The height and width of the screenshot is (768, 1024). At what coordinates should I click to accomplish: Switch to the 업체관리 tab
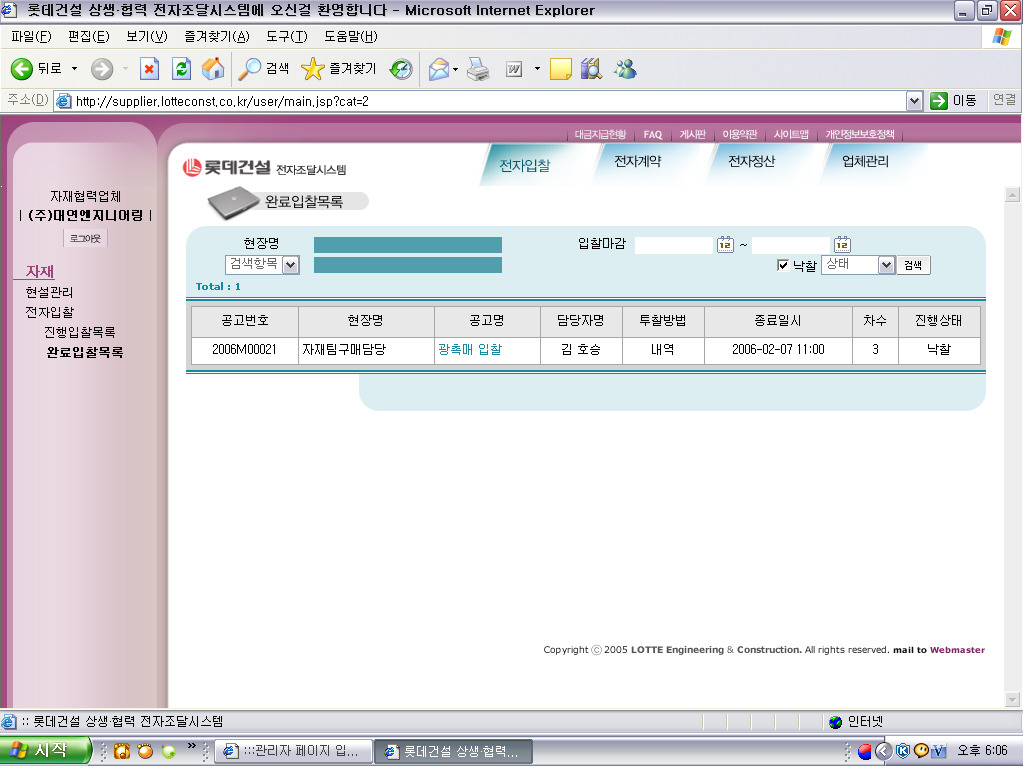pos(865,161)
